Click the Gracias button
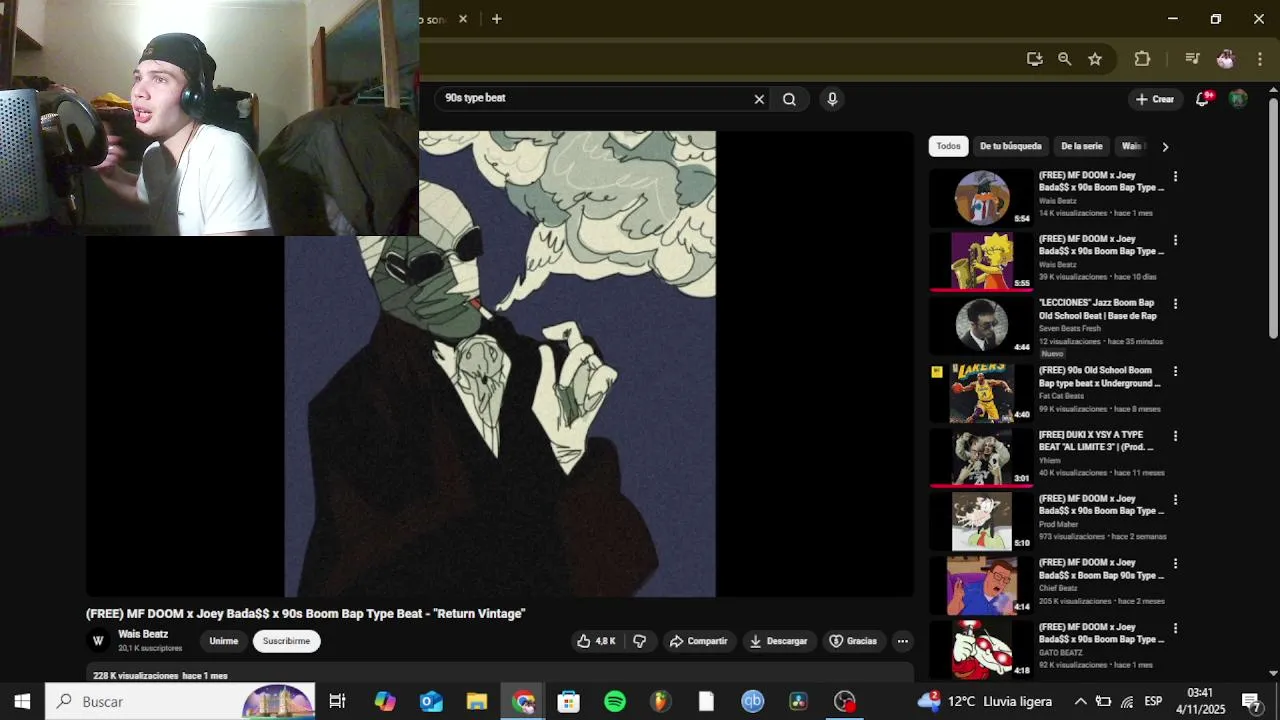The image size is (1280, 720). point(853,641)
